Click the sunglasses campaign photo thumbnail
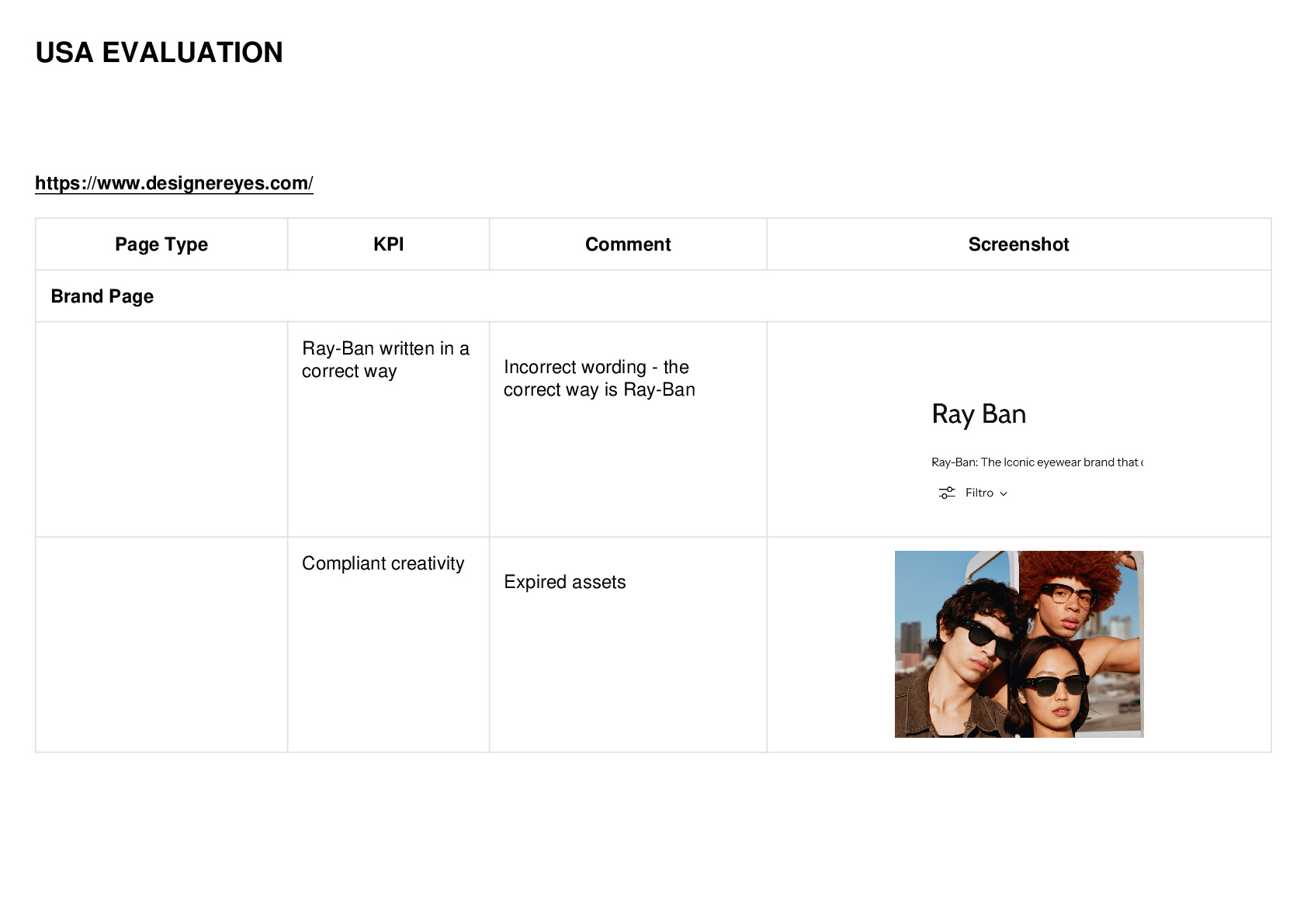 point(1019,644)
